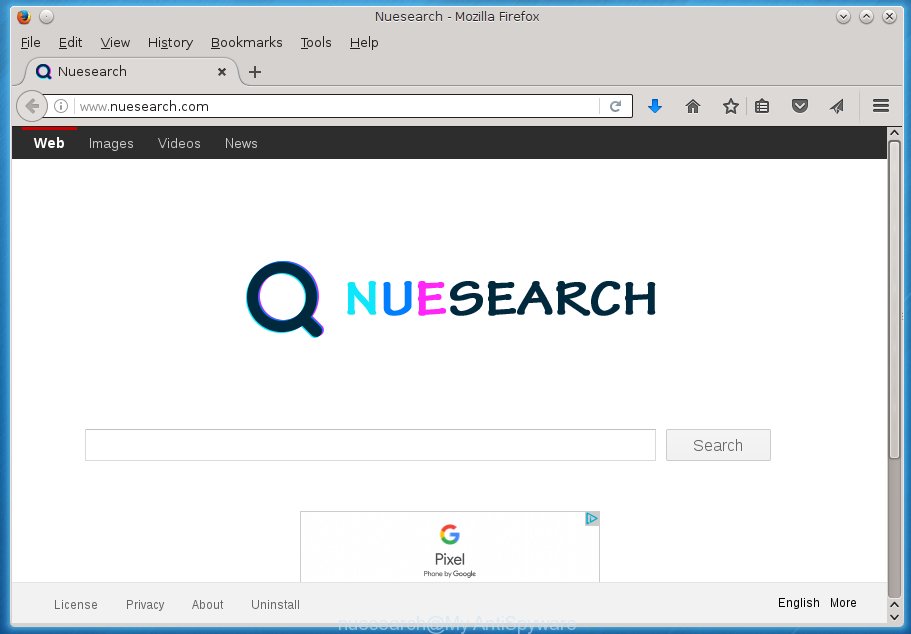Open the Help menu
Image resolution: width=911 pixels, height=634 pixels.
(364, 42)
